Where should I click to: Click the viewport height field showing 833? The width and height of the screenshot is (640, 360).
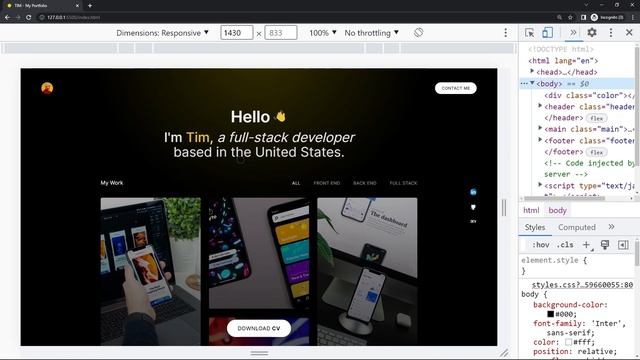281,33
